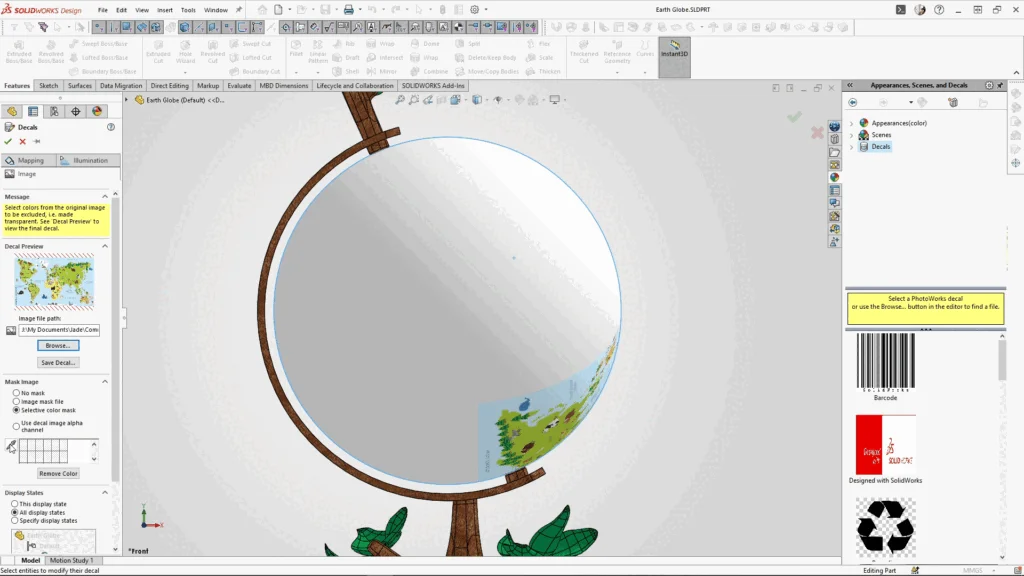Switch to the Motion Study 1 tab
This screenshot has width=1024, height=576.
pos(71,560)
